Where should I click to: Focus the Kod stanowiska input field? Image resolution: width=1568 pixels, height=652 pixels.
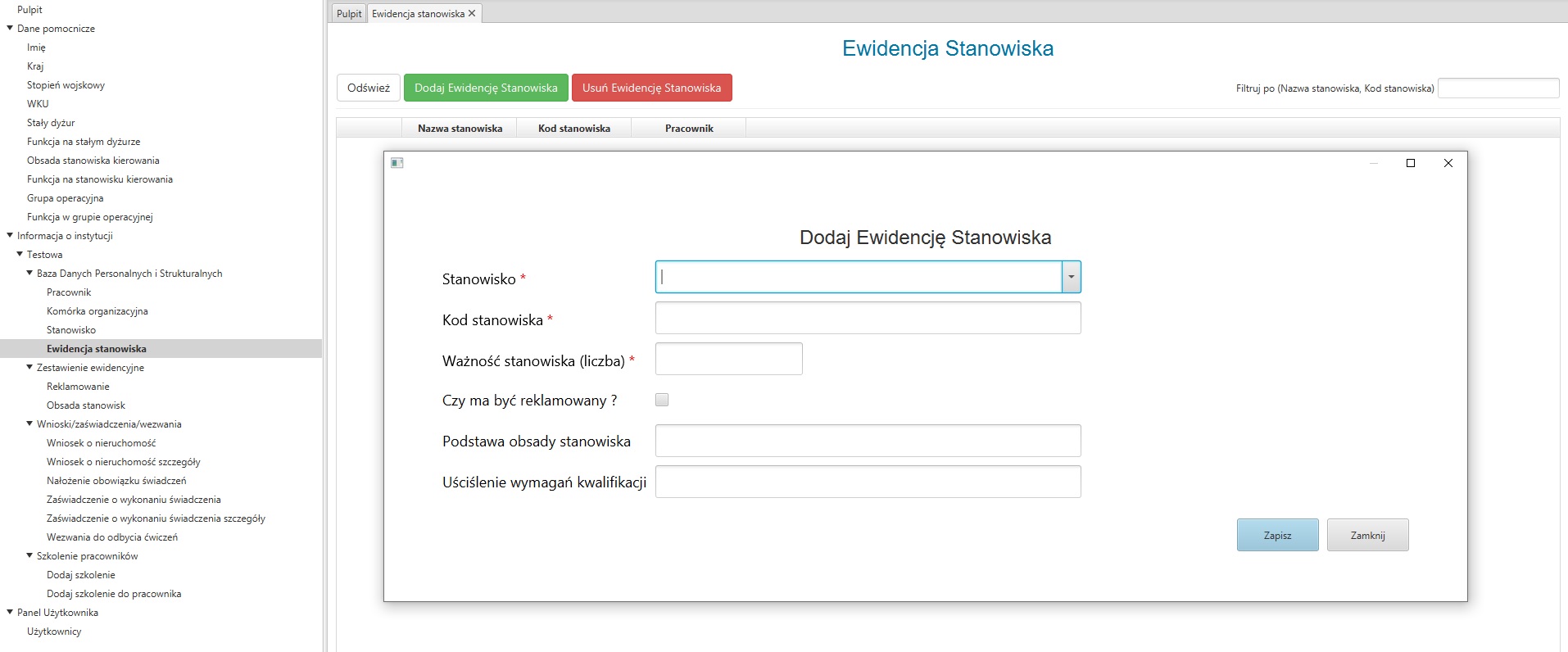point(868,318)
